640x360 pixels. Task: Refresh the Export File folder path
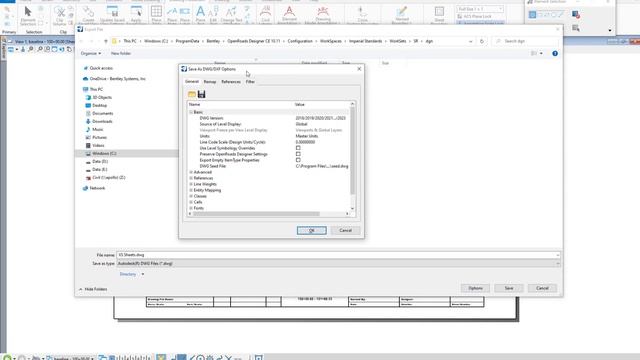(482, 41)
